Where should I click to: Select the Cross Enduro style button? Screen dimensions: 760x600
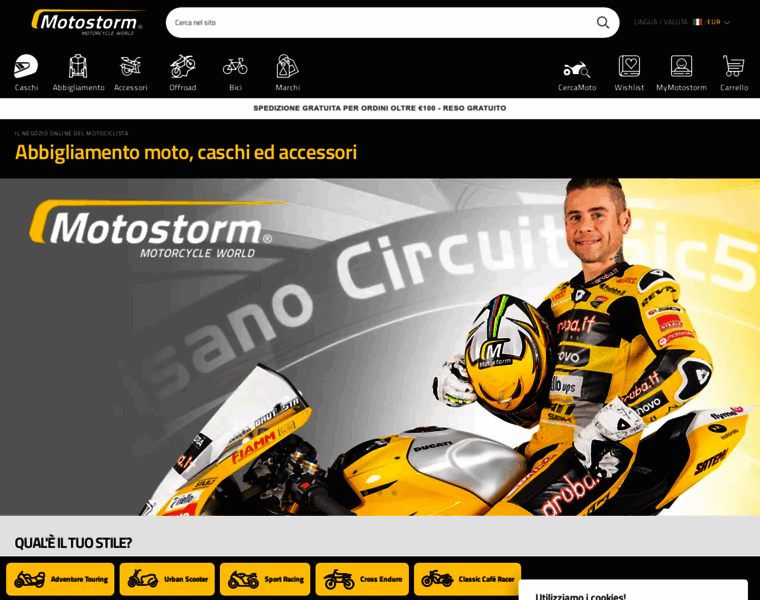point(362,579)
